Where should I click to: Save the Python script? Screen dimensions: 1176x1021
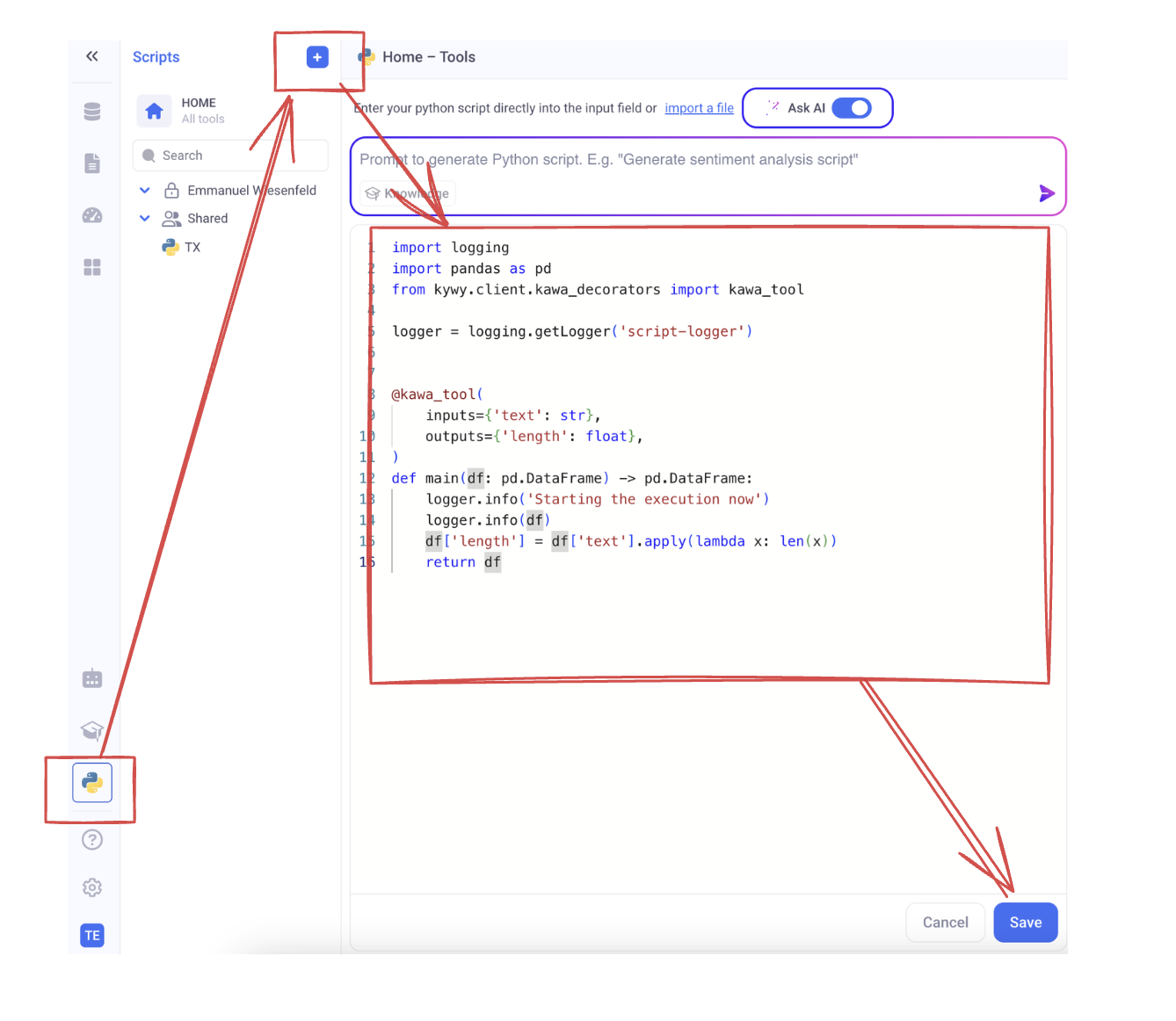[x=1025, y=923]
